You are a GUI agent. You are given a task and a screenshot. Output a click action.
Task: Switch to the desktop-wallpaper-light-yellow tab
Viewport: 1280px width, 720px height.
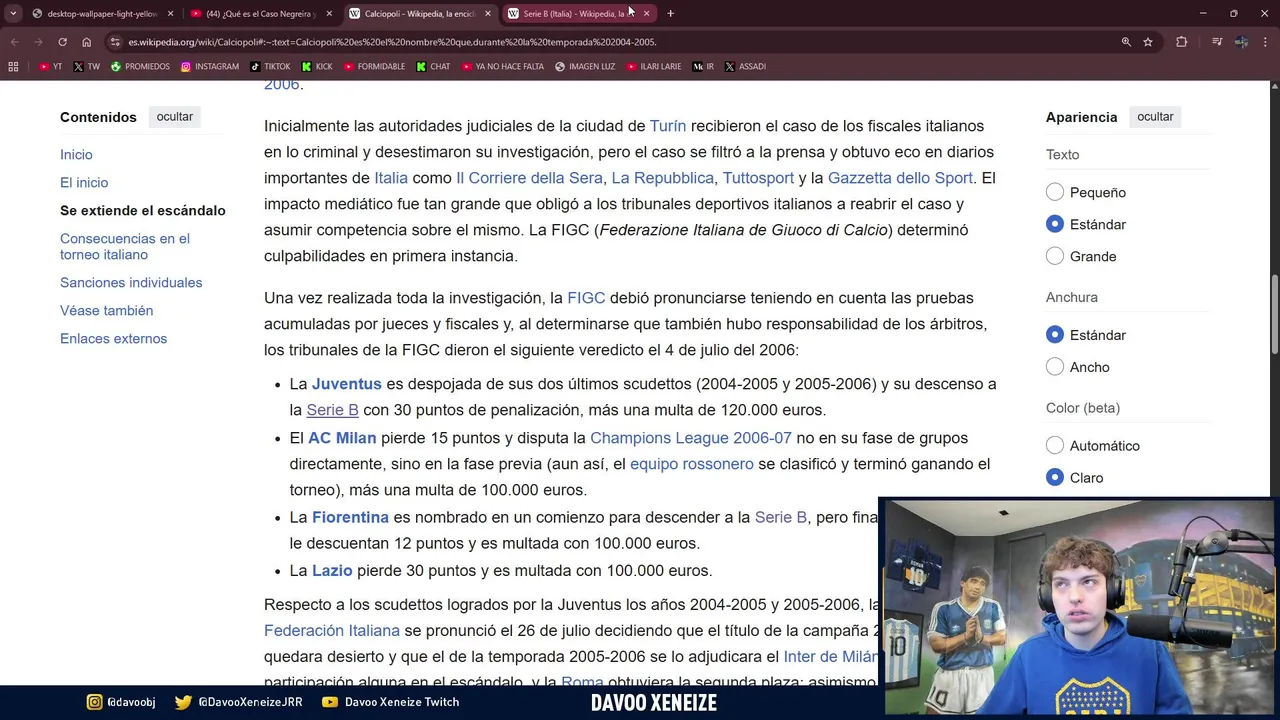click(x=102, y=14)
